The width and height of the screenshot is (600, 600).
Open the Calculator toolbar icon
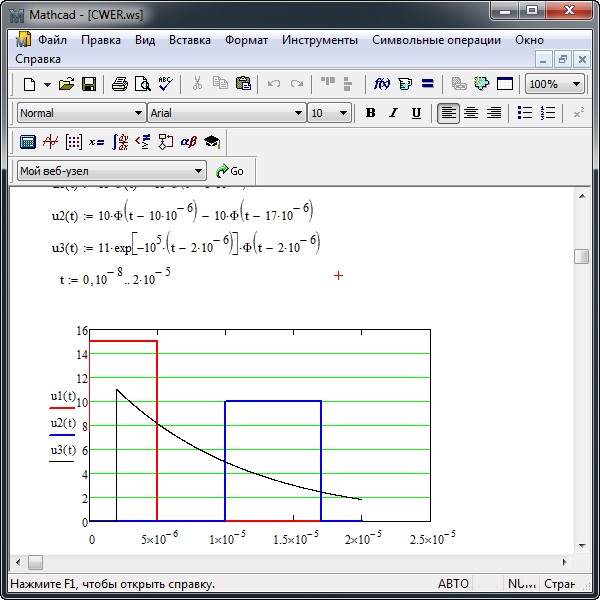tap(28, 142)
